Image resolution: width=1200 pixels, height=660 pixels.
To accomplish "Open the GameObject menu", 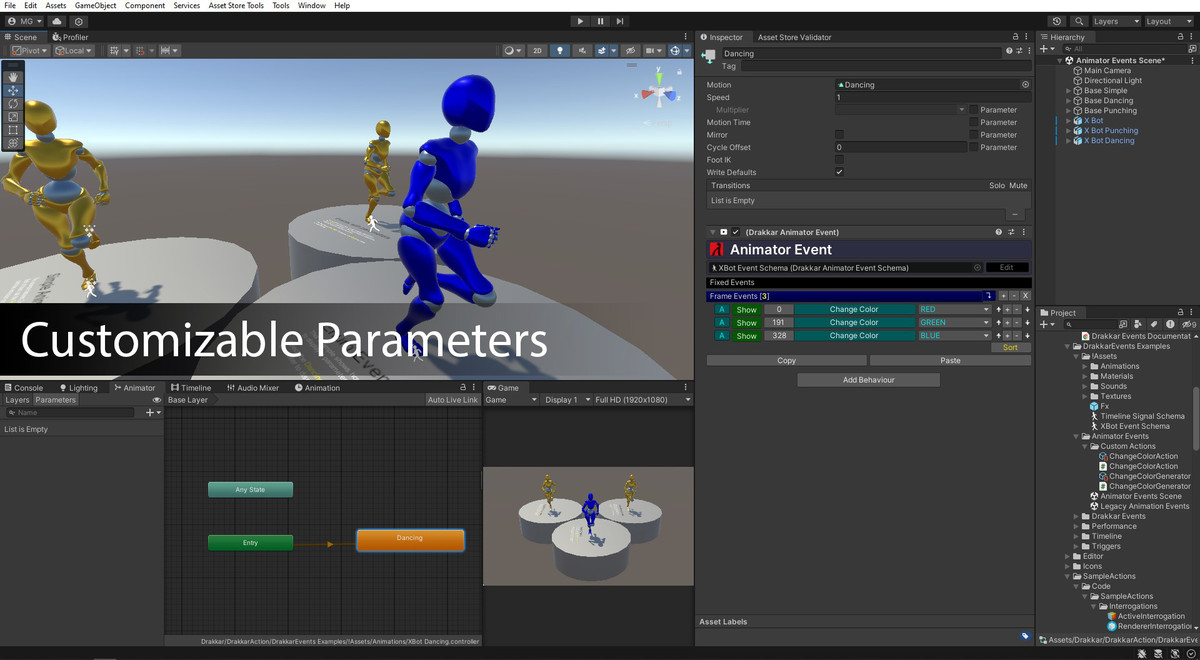I will [96, 6].
